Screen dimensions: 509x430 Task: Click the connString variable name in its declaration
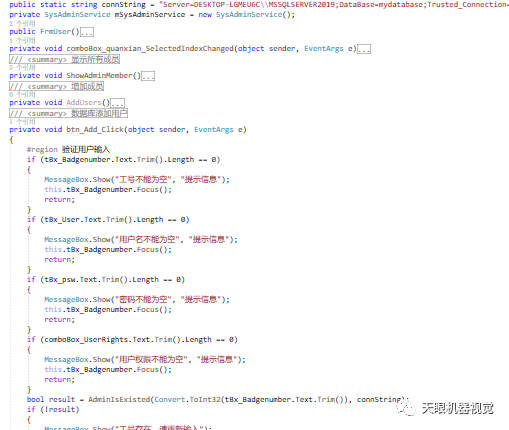tap(124, 5)
